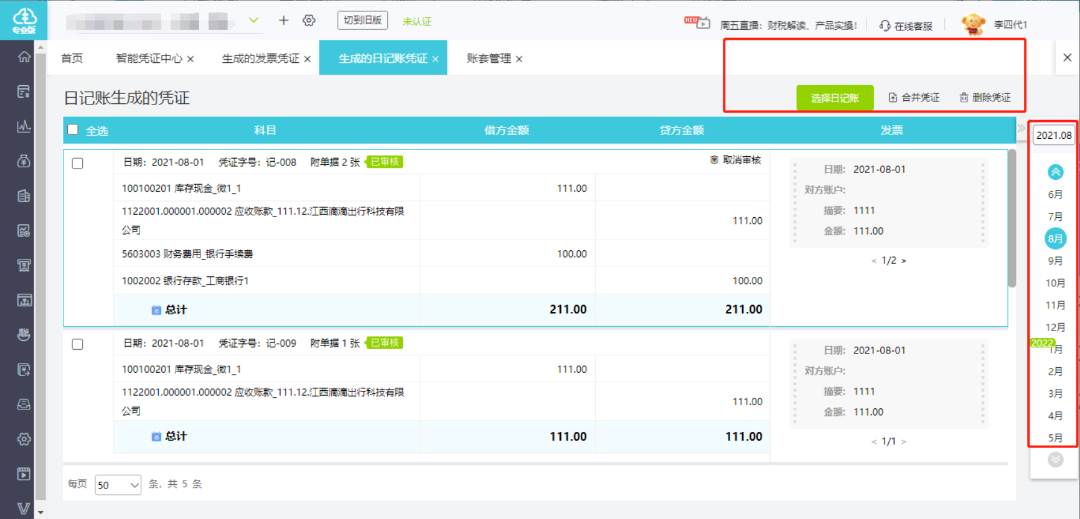1080x519 pixels.
Task: Open the per-page 50 dropdown
Action: click(x=118, y=485)
